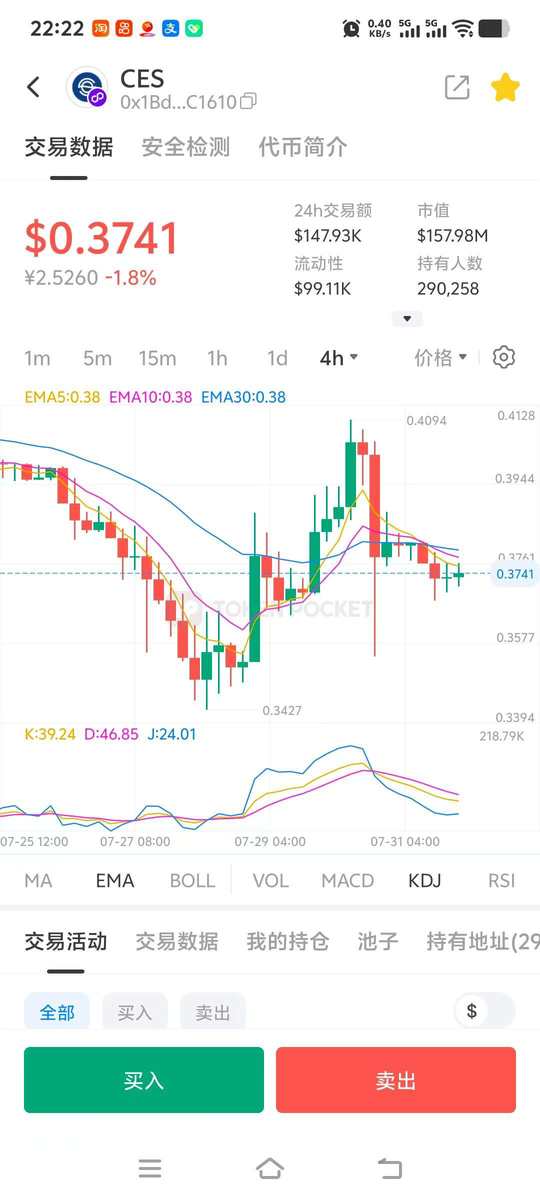Open the 4h timeframe dropdown
Screen dimensions: 540x1200
click(x=339, y=358)
